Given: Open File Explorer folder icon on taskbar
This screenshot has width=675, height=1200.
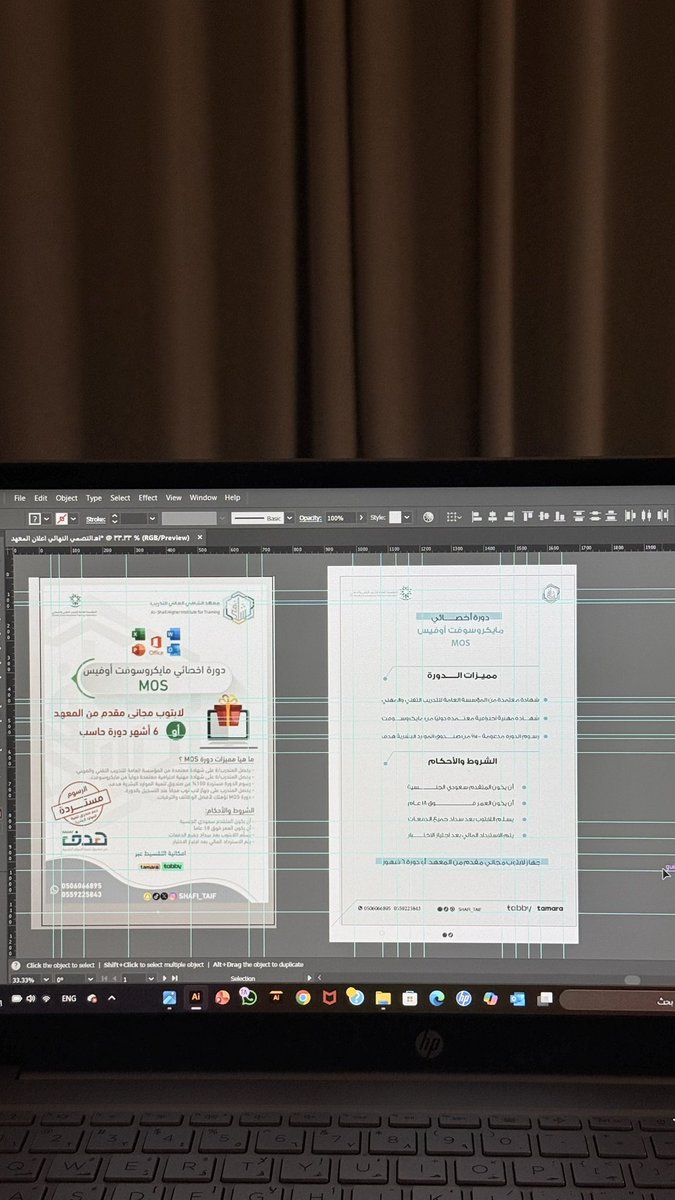Looking at the screenshot, I should pyautogui.click(x=382, y=998).
